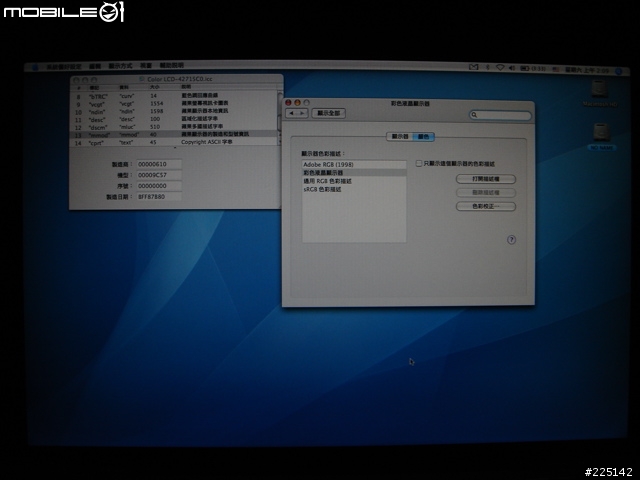Image resolution: width=640 pixels, height=480 pixels.
Task: Click the date and time in menu bar
Action: point(587,70)
